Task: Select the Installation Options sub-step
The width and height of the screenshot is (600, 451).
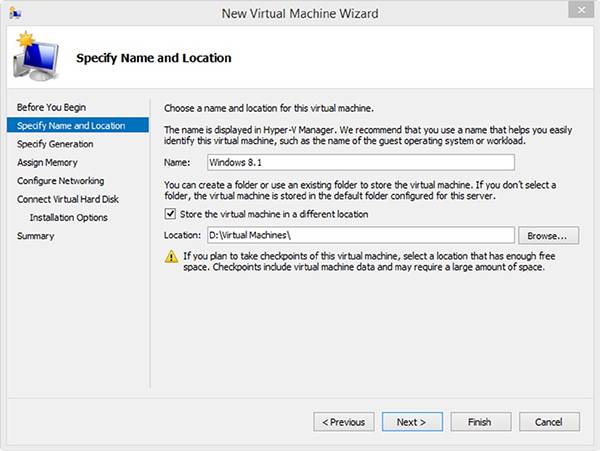Action: pos(68,217)
